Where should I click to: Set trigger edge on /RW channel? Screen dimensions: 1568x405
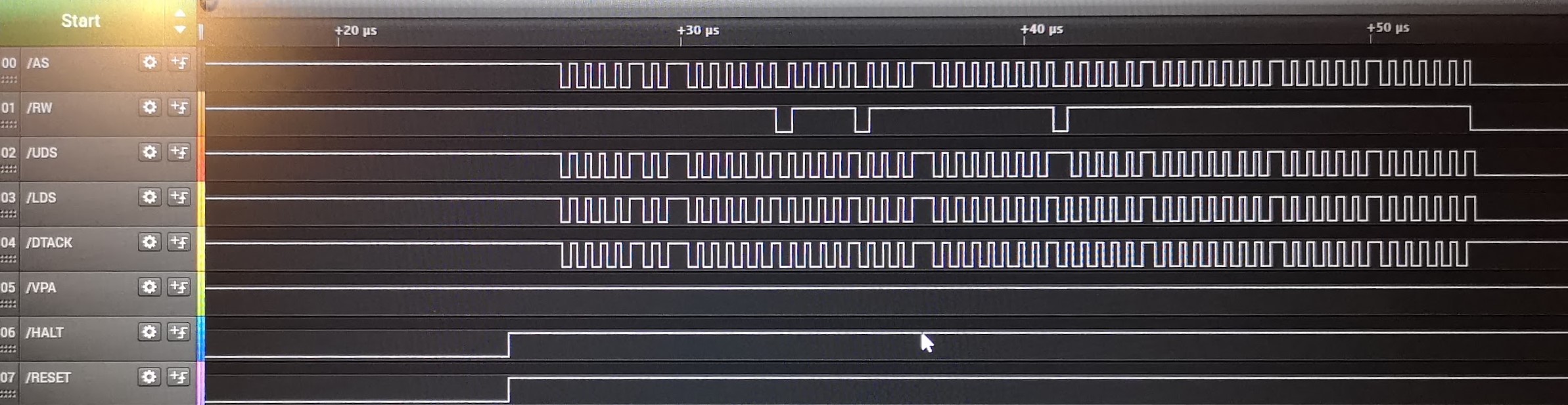tap(179, 107)
